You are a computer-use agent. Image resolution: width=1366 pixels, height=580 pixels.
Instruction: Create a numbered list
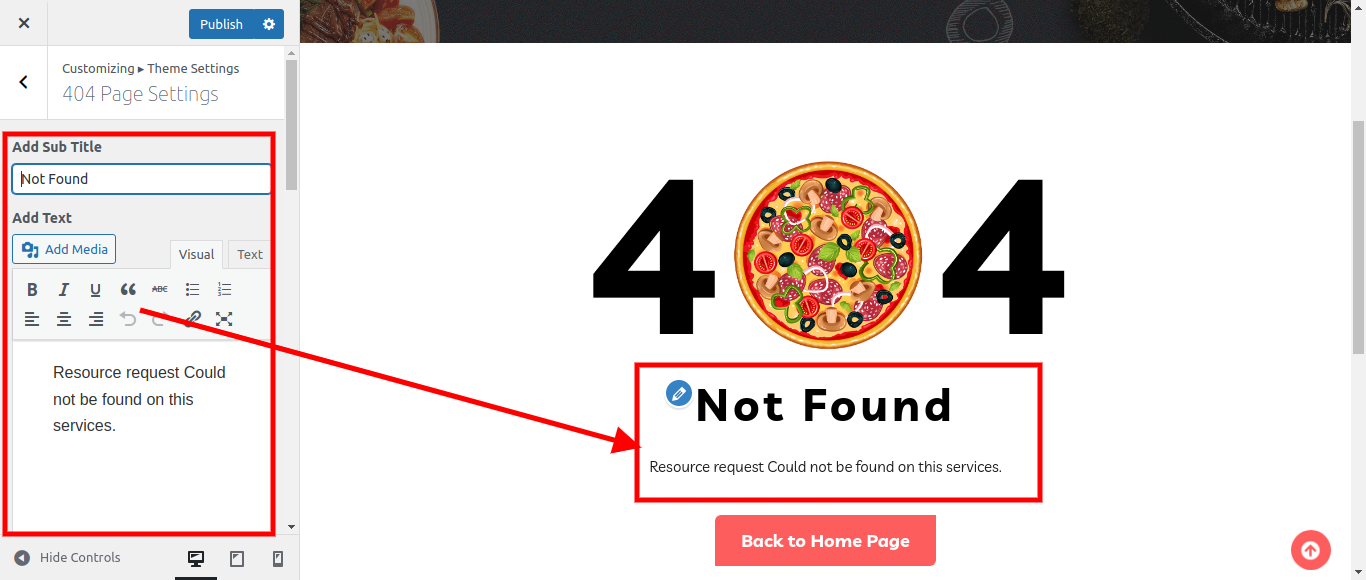coord(225,289)
